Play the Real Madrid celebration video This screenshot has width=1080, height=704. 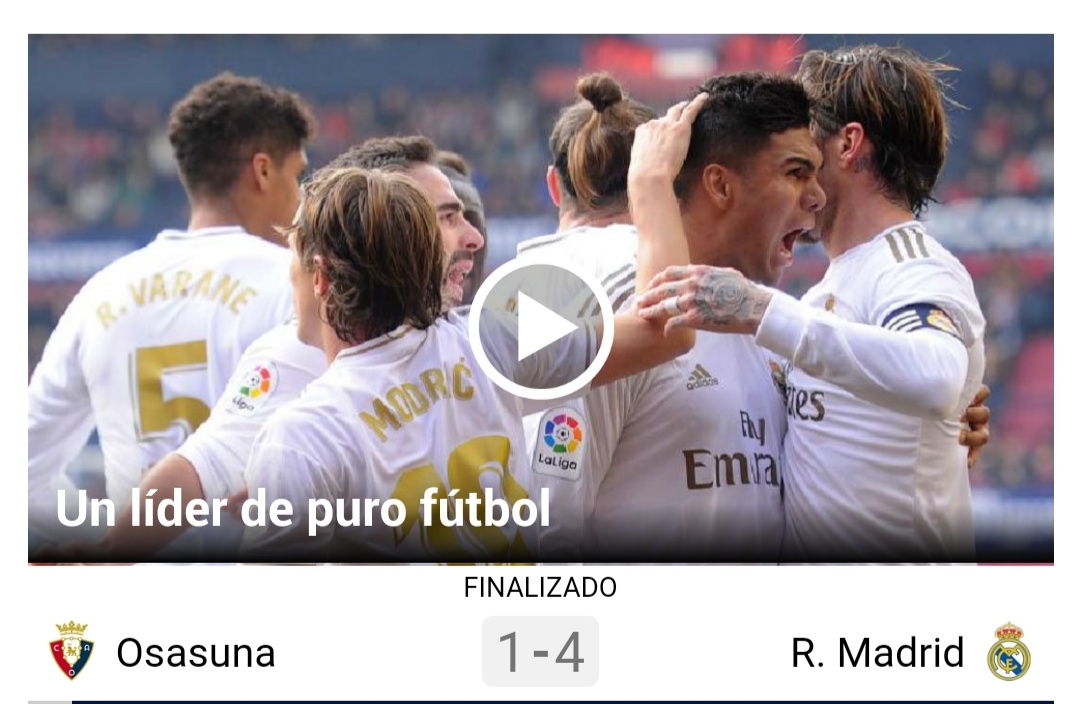coord(541,328)
